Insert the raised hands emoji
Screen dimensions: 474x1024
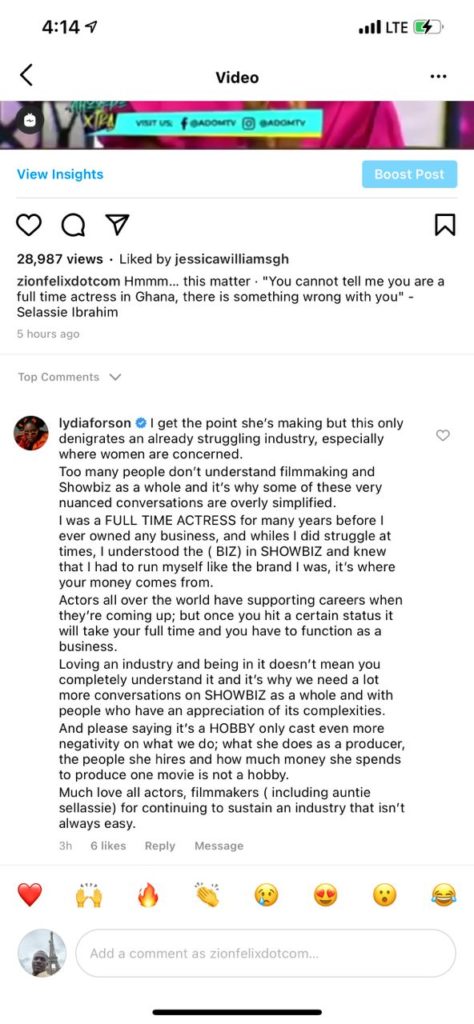[89, 895]
